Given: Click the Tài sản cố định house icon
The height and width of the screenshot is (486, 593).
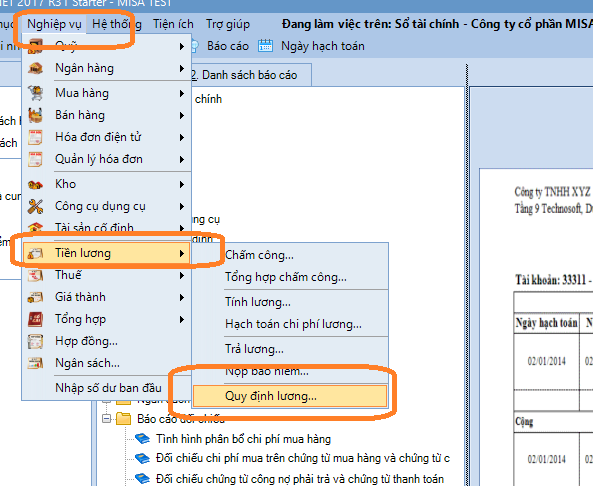Looking at the screenshot, I should (x=35, y=228).
